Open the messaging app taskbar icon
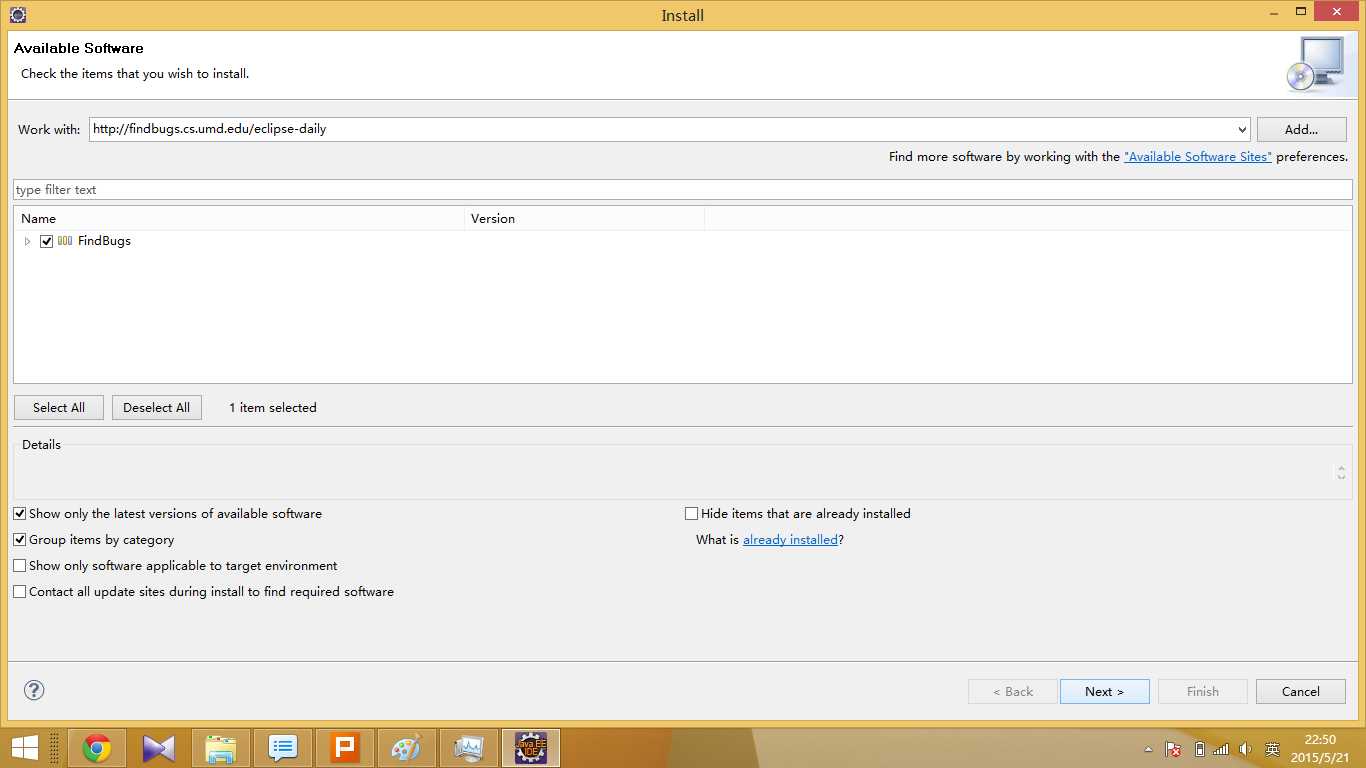The image size is (1366, 768). [283, 748]
